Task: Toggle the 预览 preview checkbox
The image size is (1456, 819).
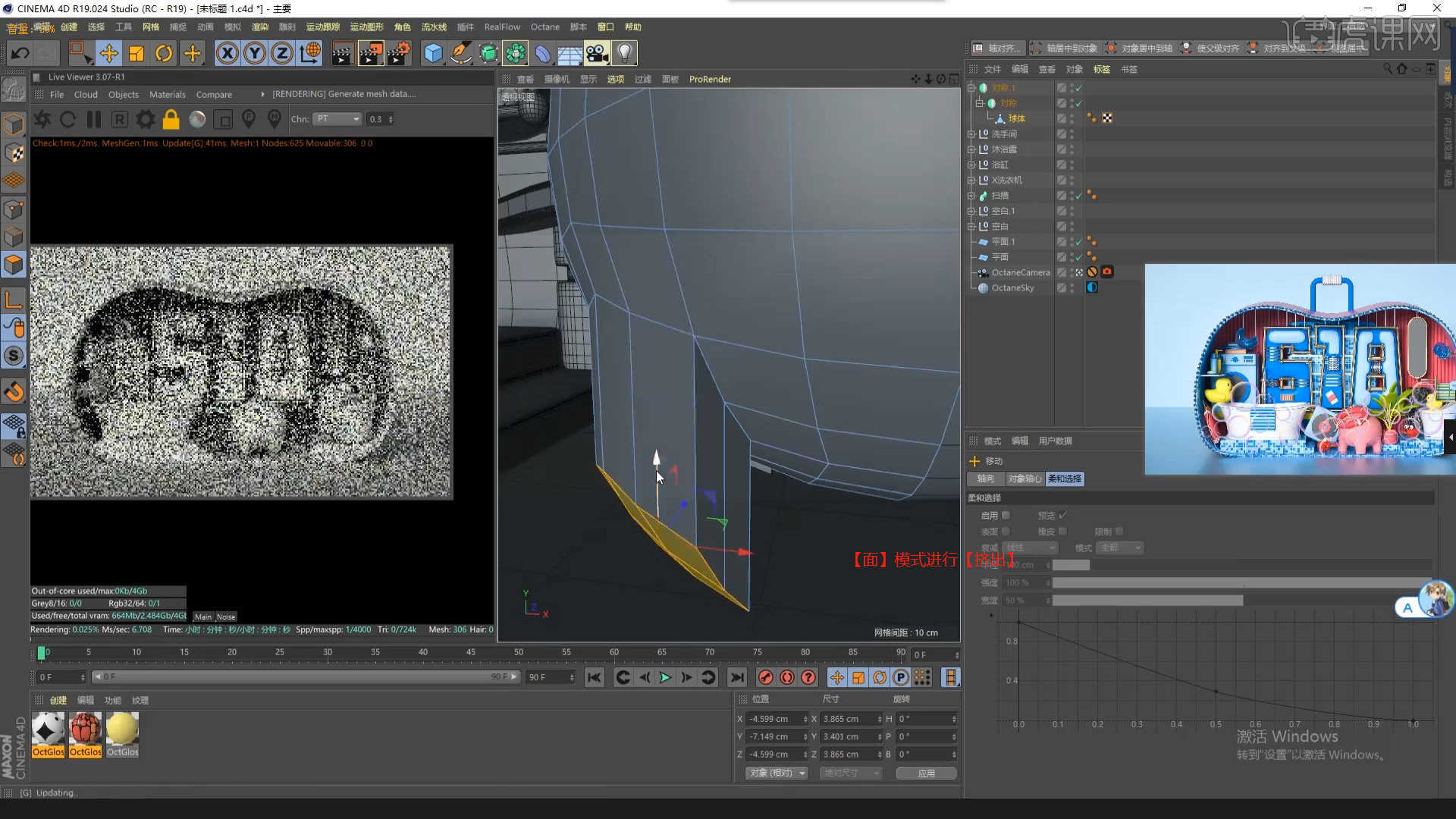Action: (1062, 516)
